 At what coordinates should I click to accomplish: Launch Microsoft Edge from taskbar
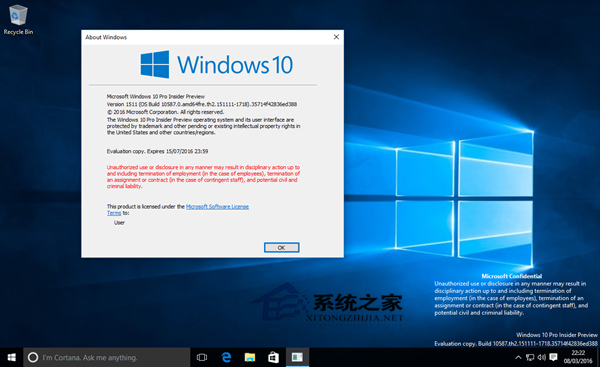pyautogui.click(x=226, y=357)
